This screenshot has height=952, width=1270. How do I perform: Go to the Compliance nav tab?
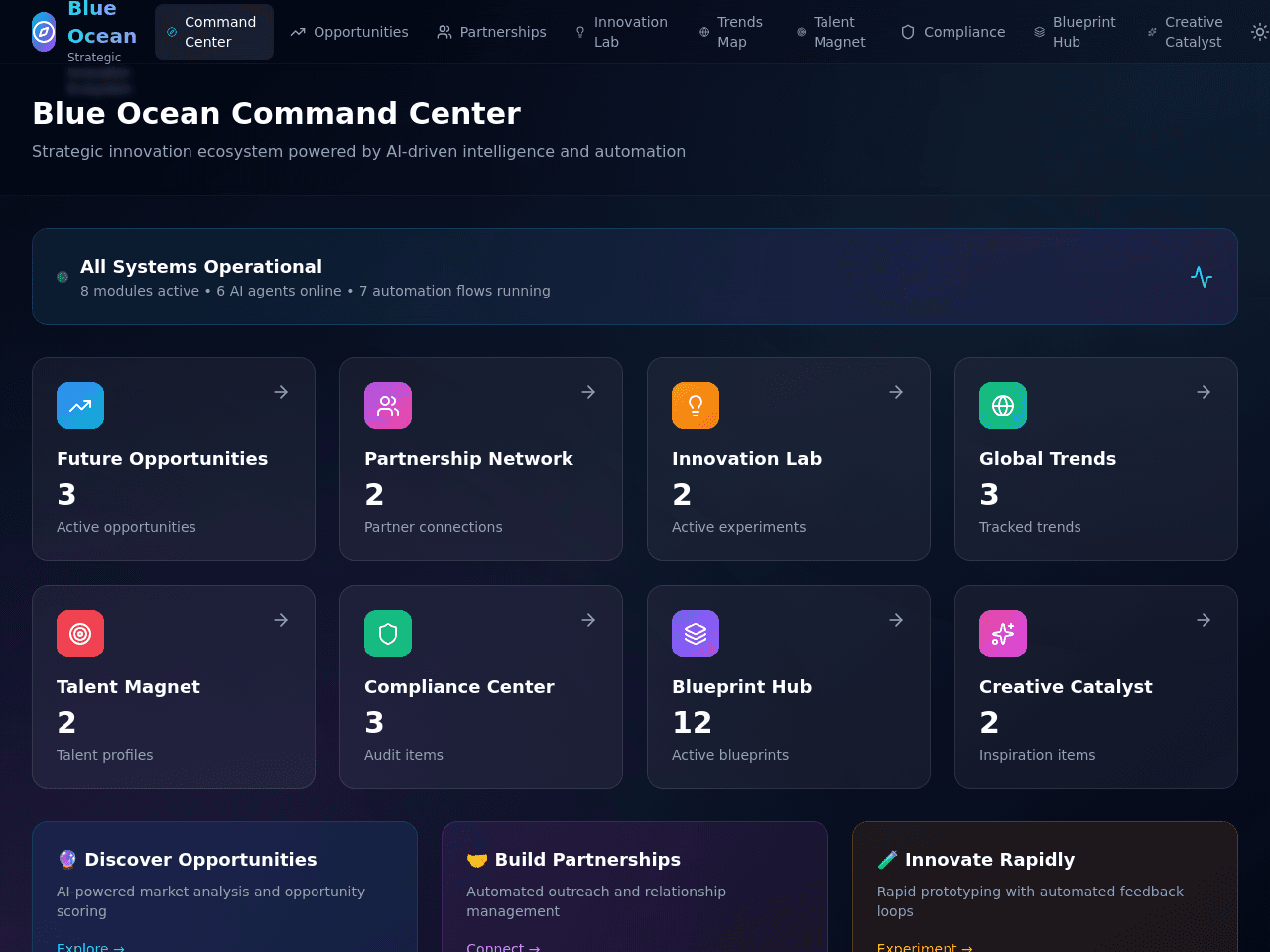click(x=953, y=32)
